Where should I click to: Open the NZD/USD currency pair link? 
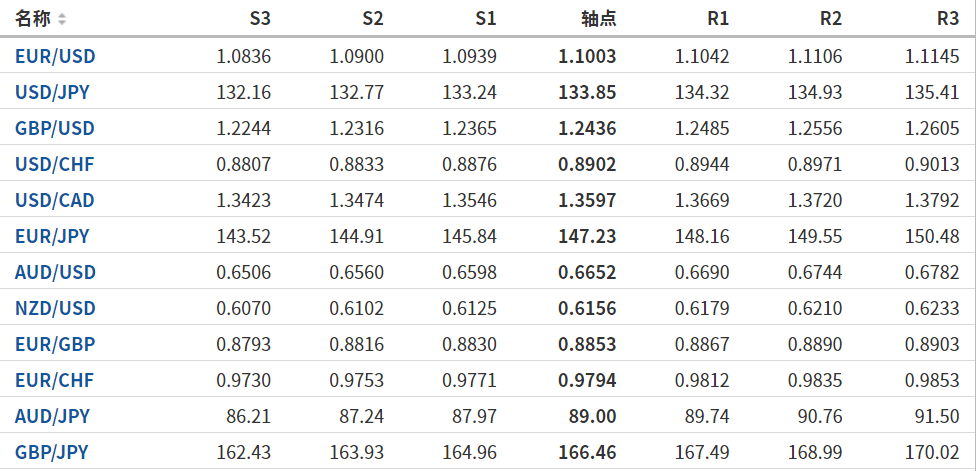pos(55,308)
